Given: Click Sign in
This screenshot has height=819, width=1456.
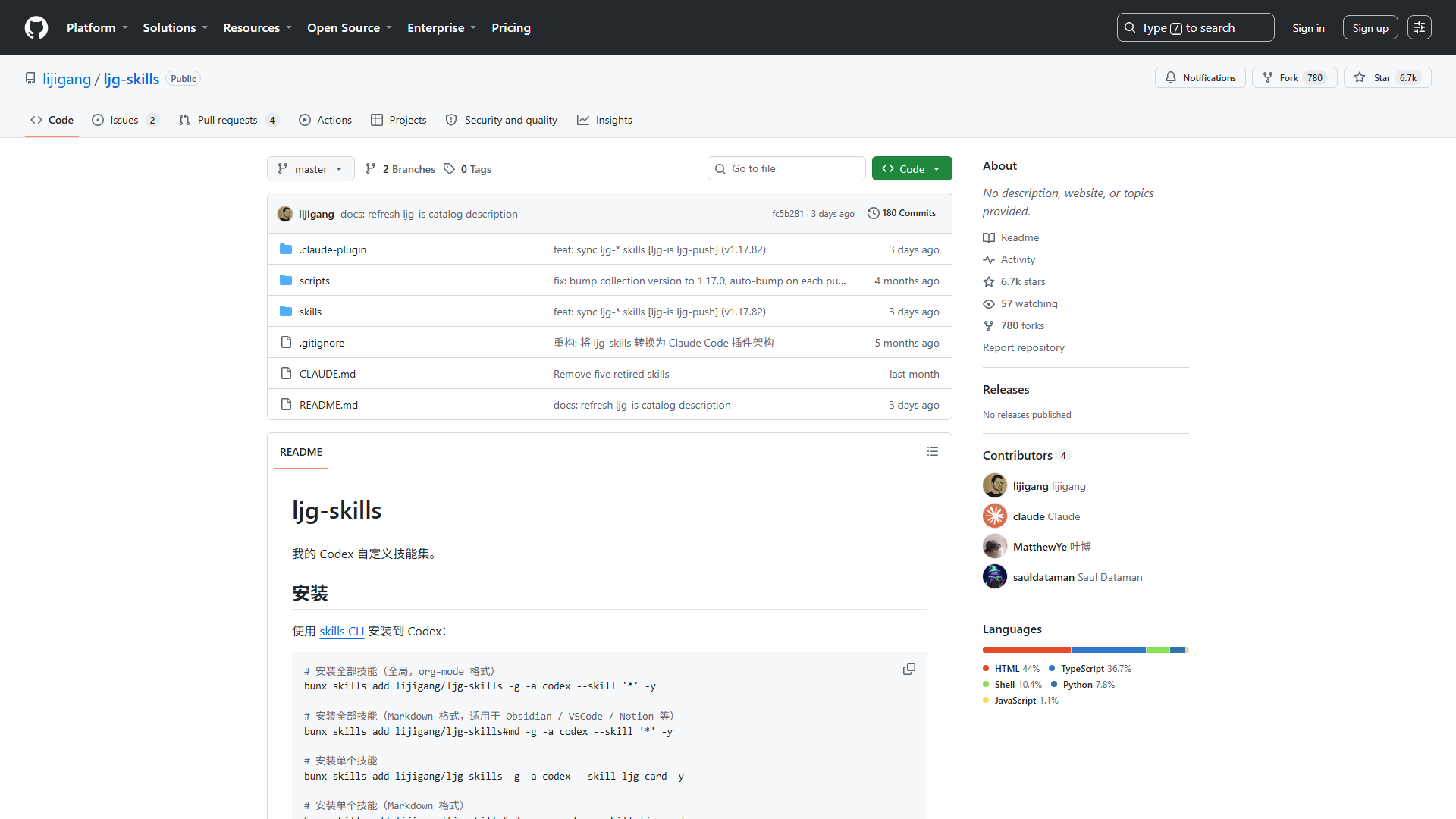Looking at the screenshot, I should coord(1308,27).
